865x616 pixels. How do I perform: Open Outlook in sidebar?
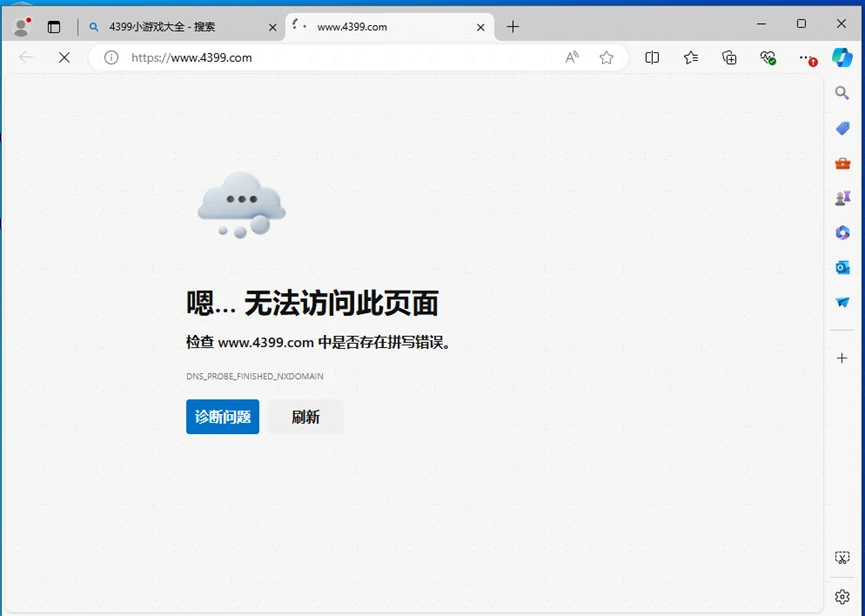pos(842,267)
